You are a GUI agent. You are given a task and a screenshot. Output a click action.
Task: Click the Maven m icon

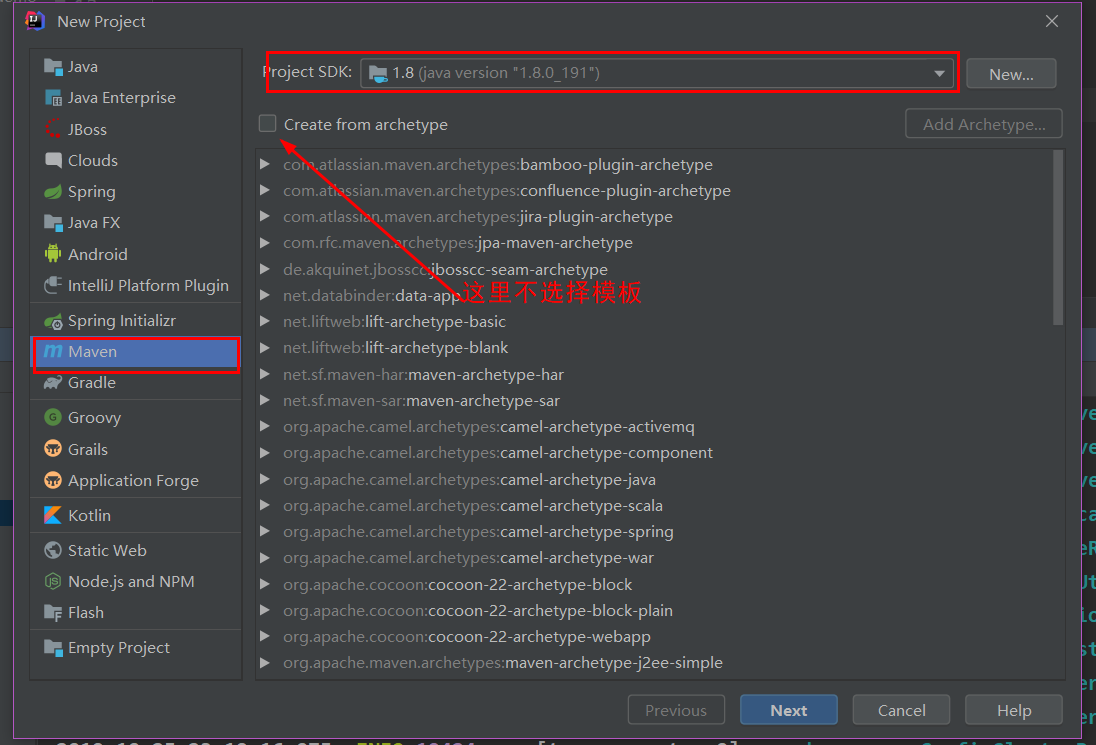tap(53, 352)
